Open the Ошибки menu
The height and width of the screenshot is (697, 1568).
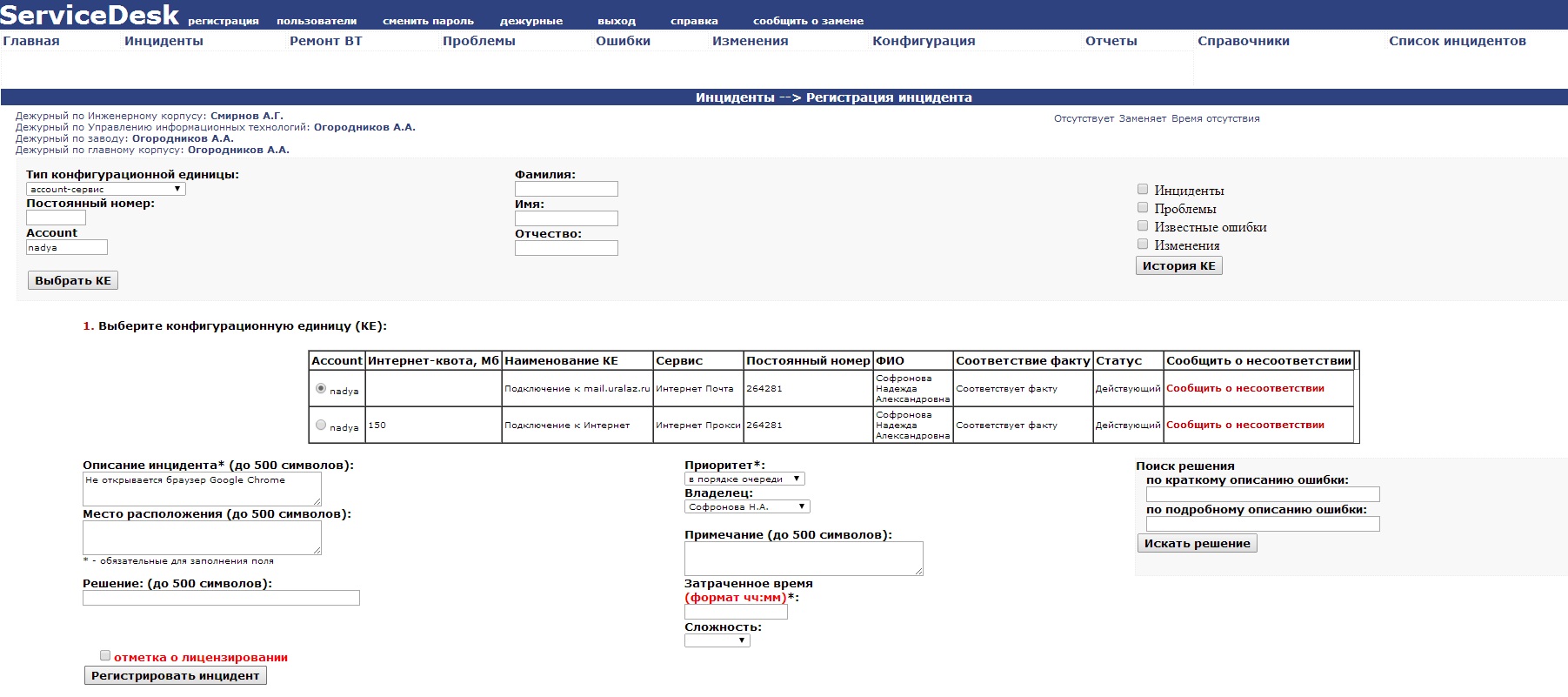(x=624, y=41)
